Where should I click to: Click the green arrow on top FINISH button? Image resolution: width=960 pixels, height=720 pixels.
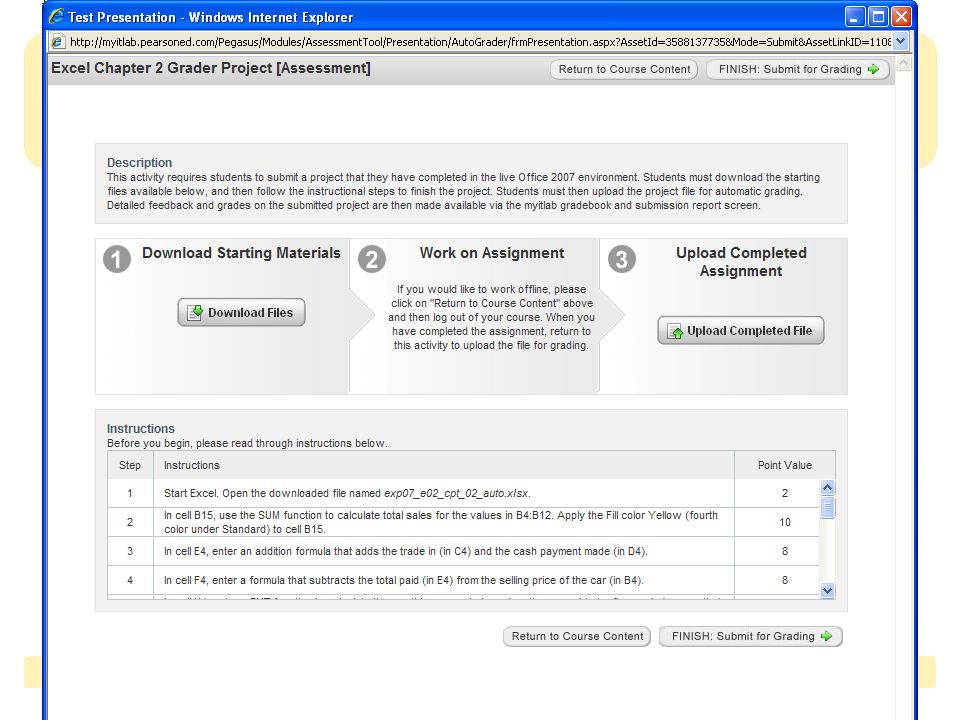point(874,69)
